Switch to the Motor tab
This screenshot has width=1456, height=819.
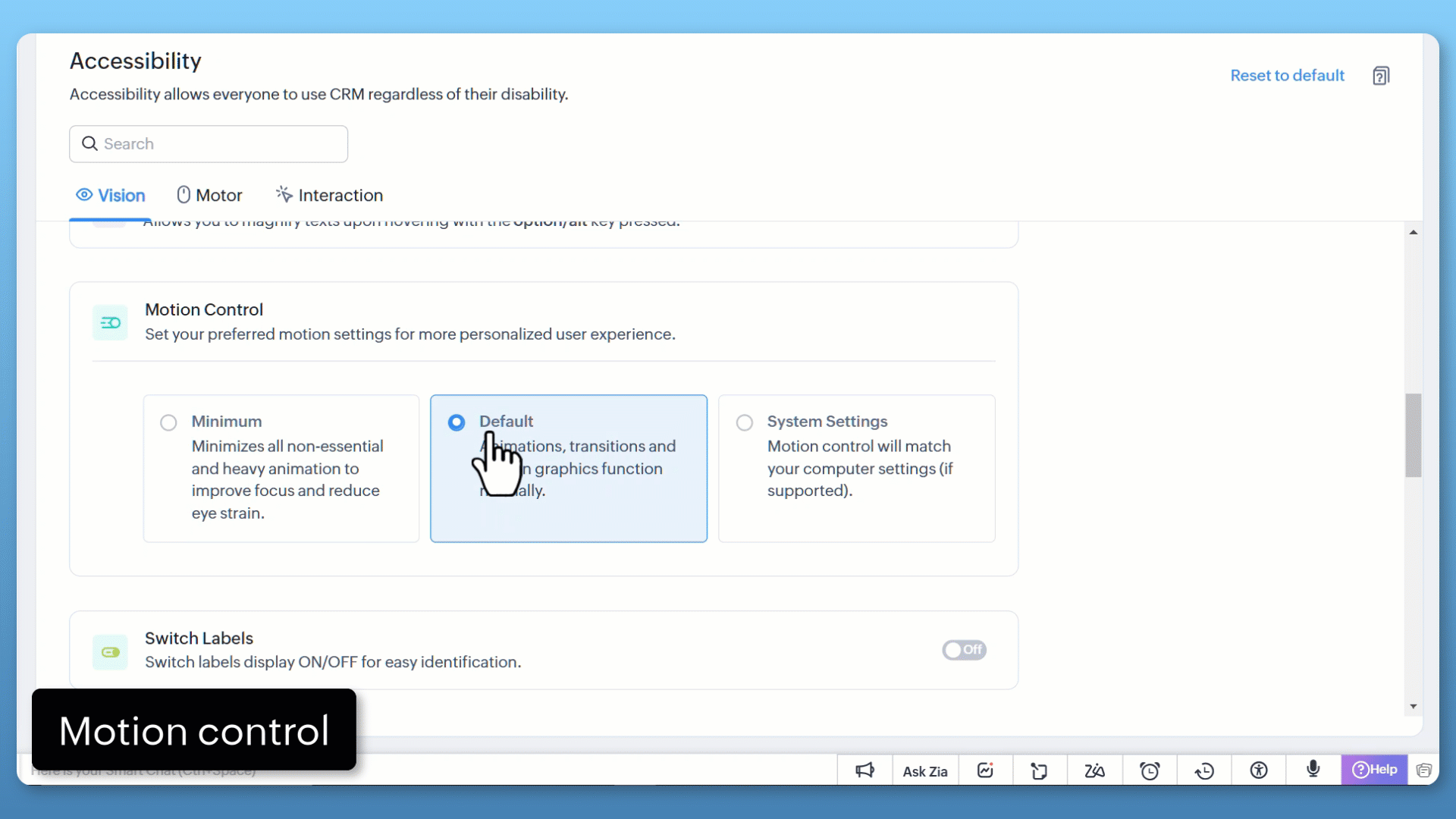pos(209,195)
